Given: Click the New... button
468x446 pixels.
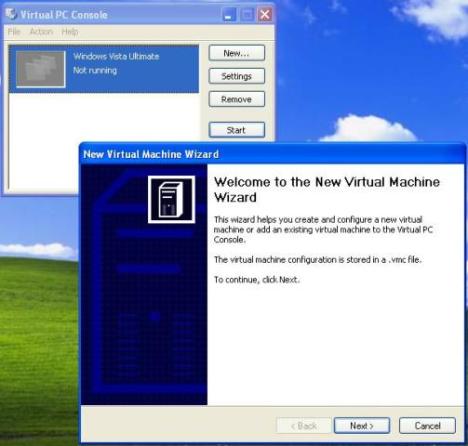Looking at the screenshot, I should coord(237,53).
